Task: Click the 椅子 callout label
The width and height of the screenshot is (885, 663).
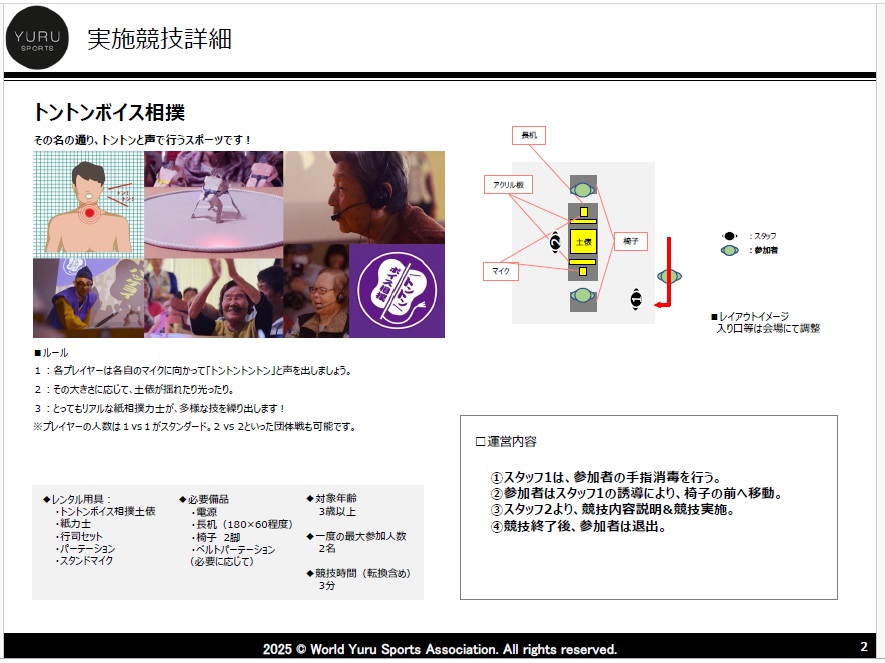Action: (x=630, y=241)
